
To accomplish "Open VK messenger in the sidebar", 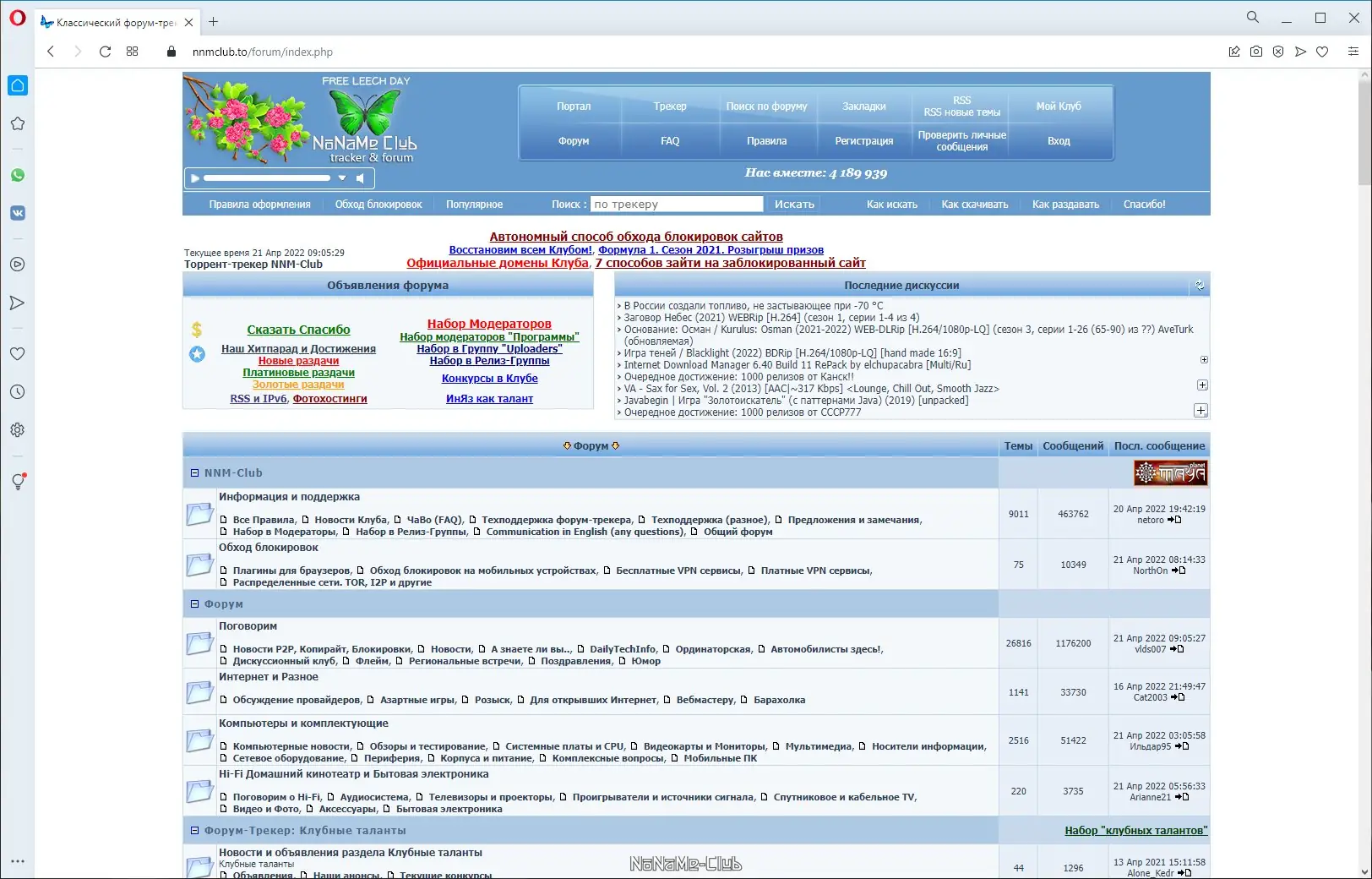I will [x=18, y=213].
